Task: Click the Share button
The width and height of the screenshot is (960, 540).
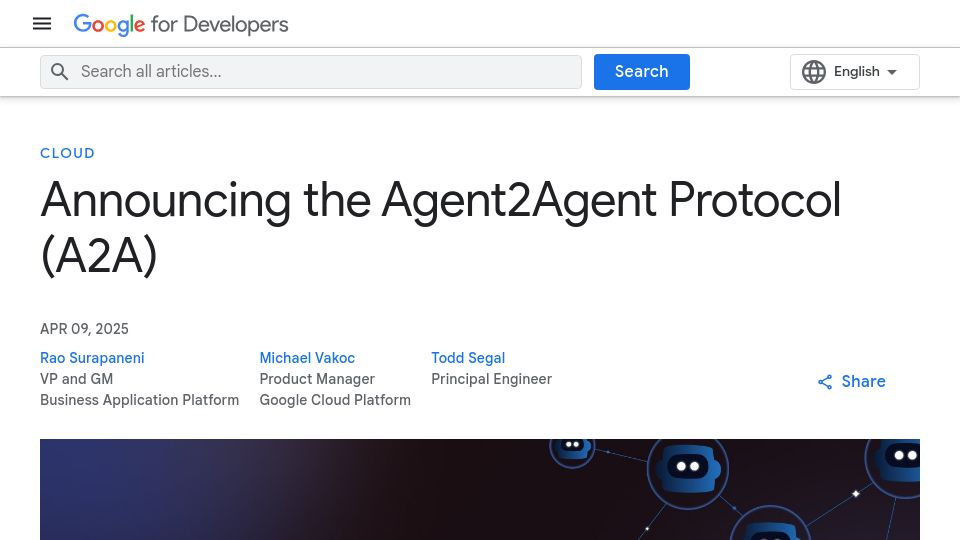Action: point(852,381)
